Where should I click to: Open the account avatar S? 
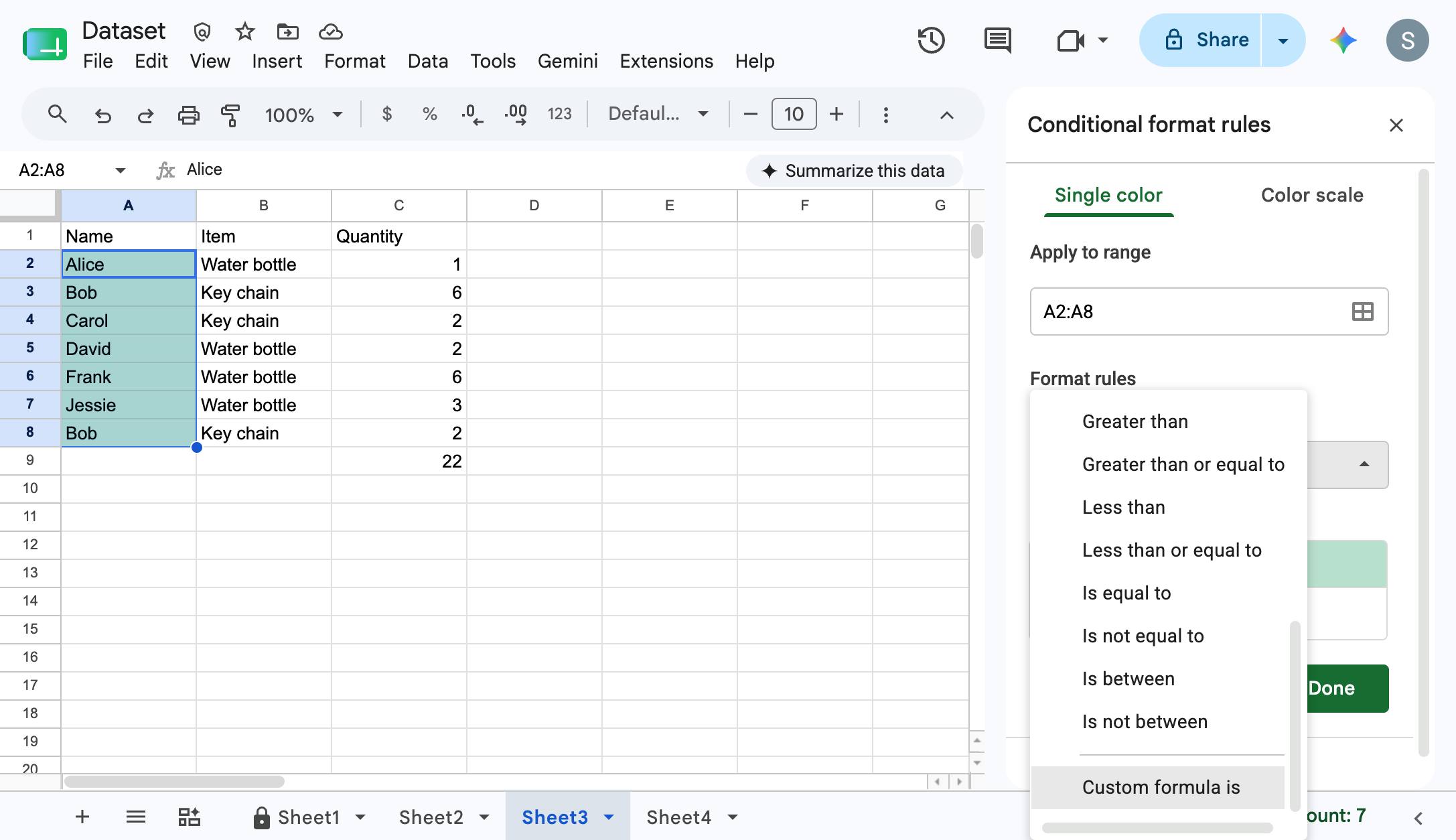tap(1407, 40)
